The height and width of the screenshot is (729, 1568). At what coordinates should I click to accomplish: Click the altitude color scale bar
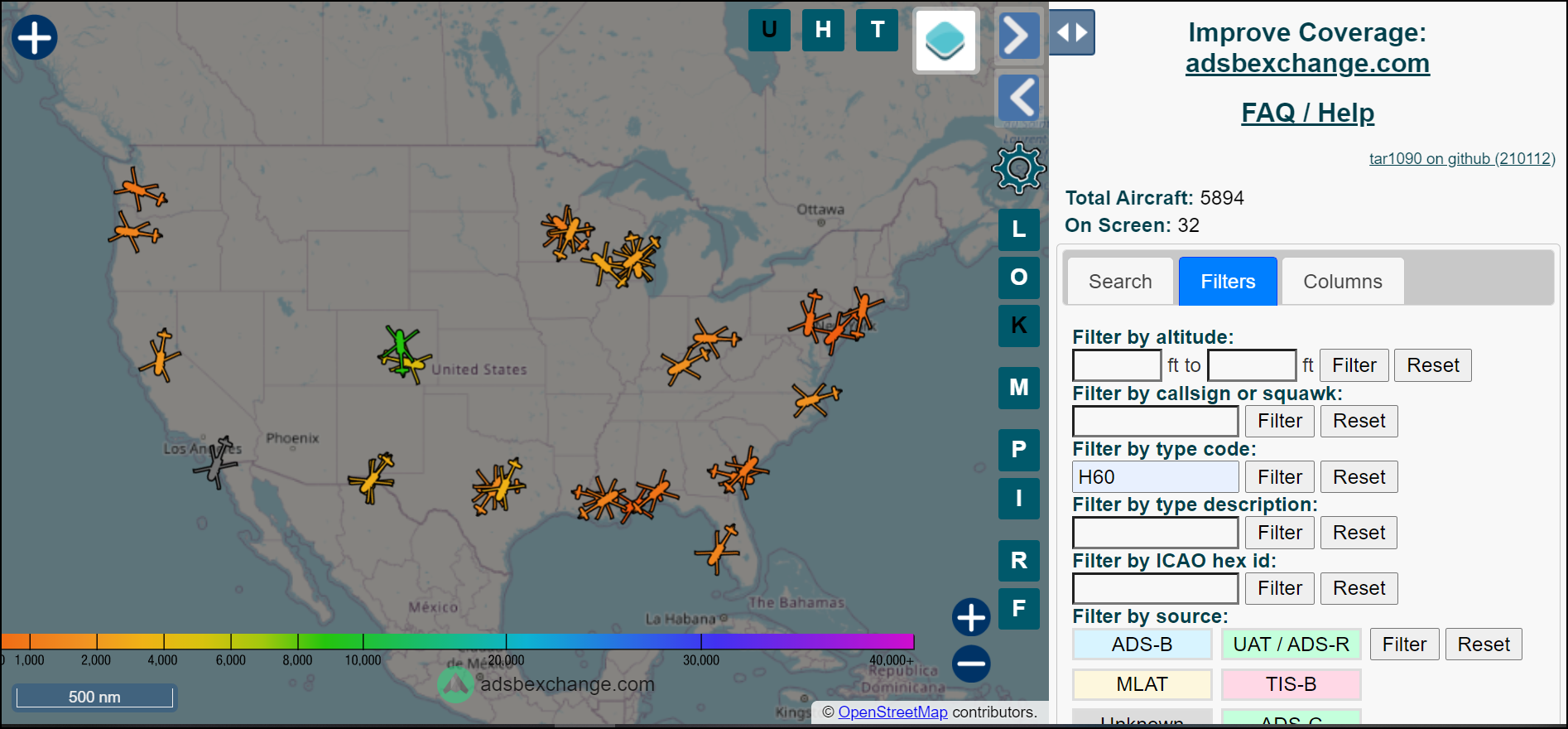click(458, 641)
